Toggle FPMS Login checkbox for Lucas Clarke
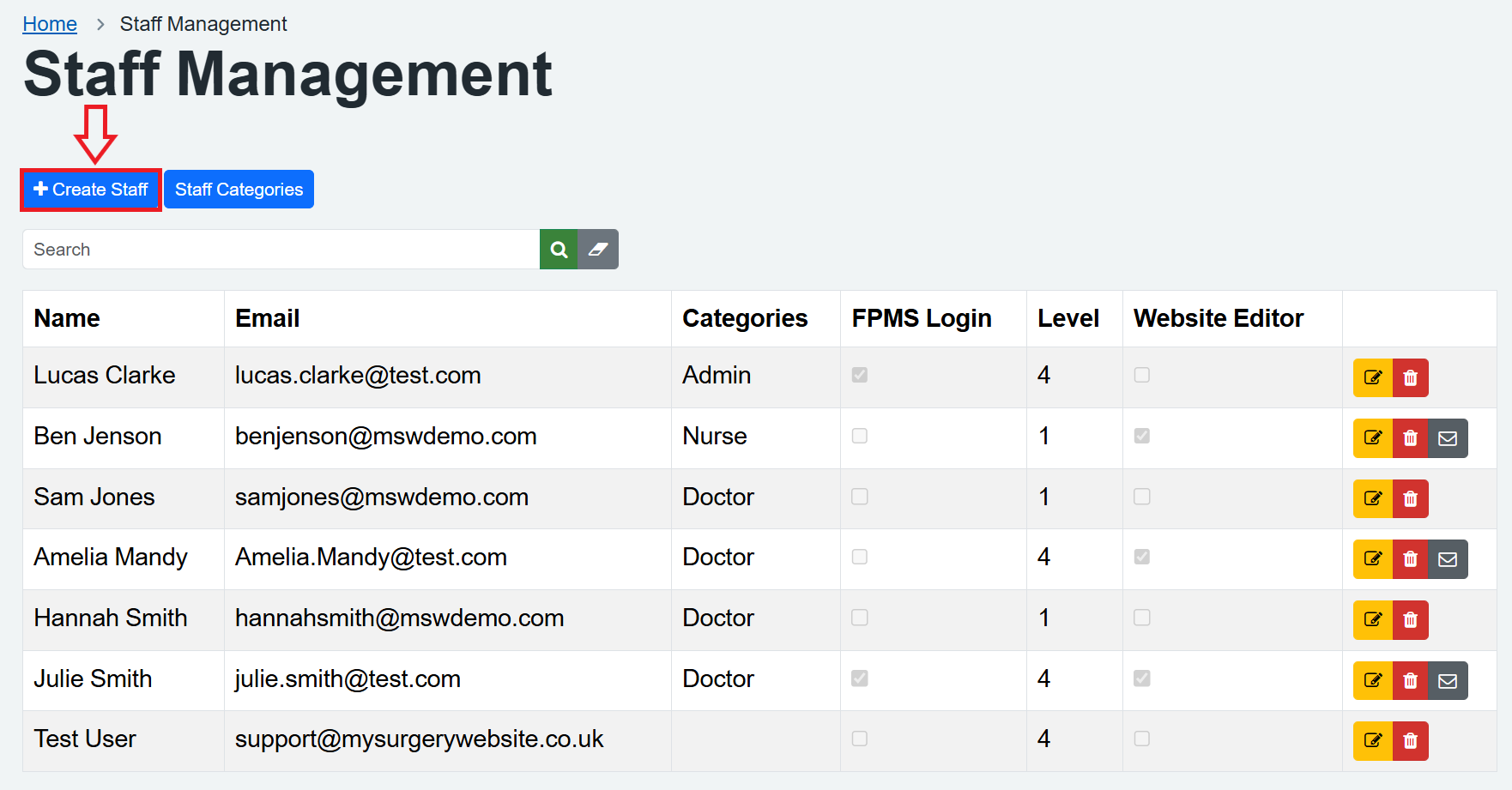Screen dimensions: 1512x790 pyautogui.click(x=860, y=375)
